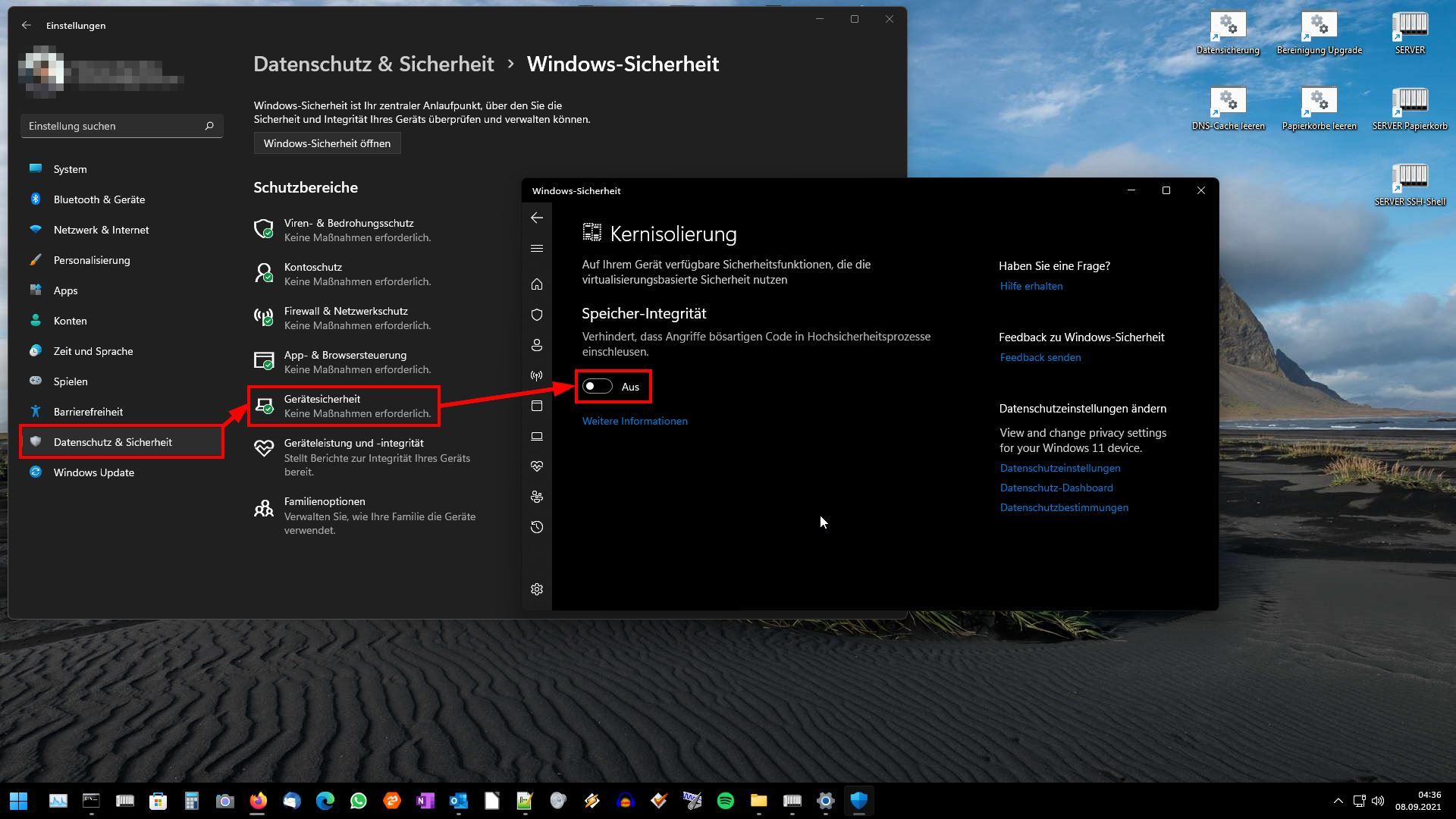Select Konten in Einstellungen sidebar
The width and height of the screenshot is (1456, 819).
[121, 321]
